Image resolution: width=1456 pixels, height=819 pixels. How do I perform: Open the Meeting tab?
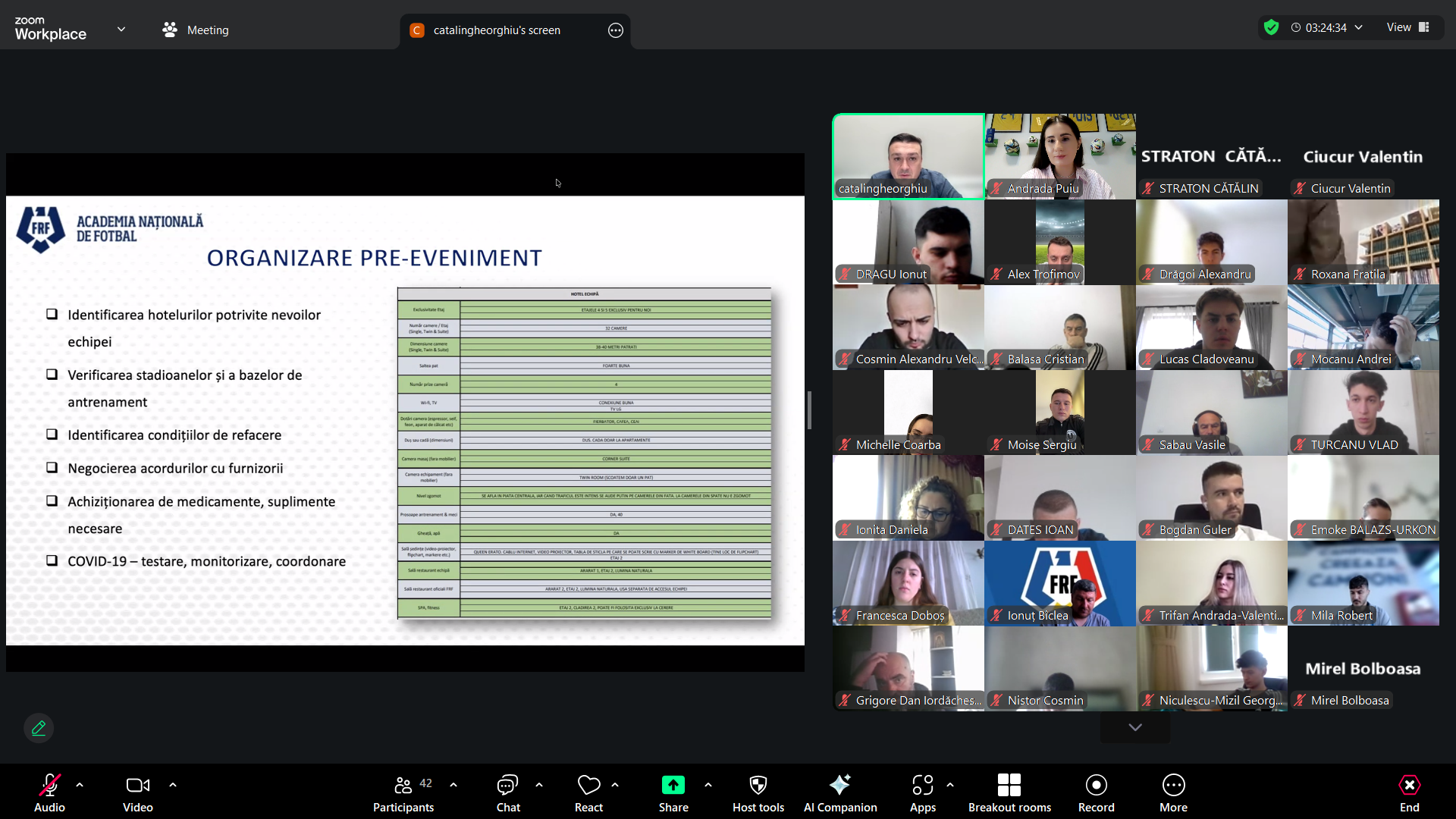pos(196,30)
